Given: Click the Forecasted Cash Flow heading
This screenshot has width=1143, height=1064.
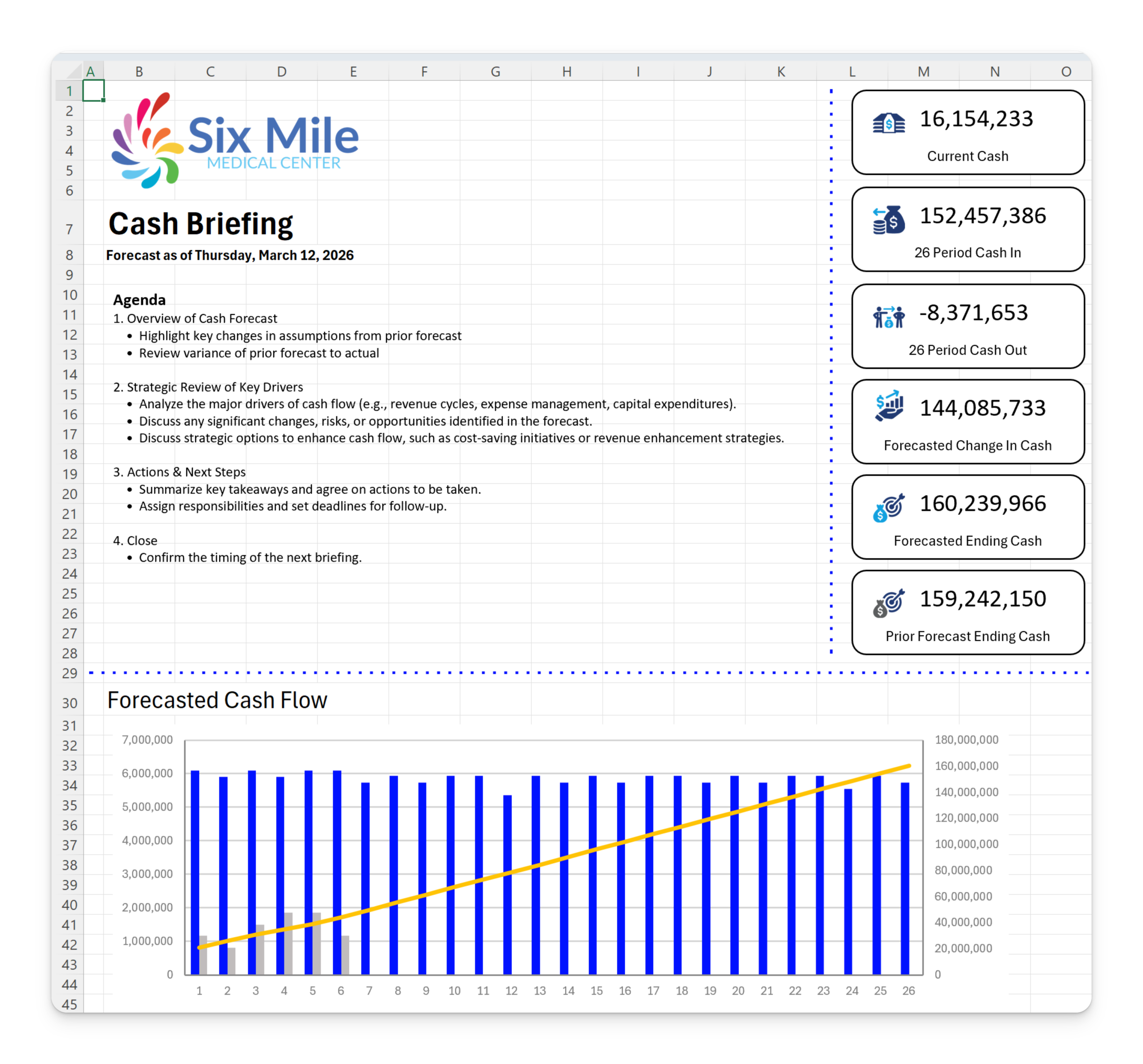Looking at the screenshot, I should pos(217,700).
